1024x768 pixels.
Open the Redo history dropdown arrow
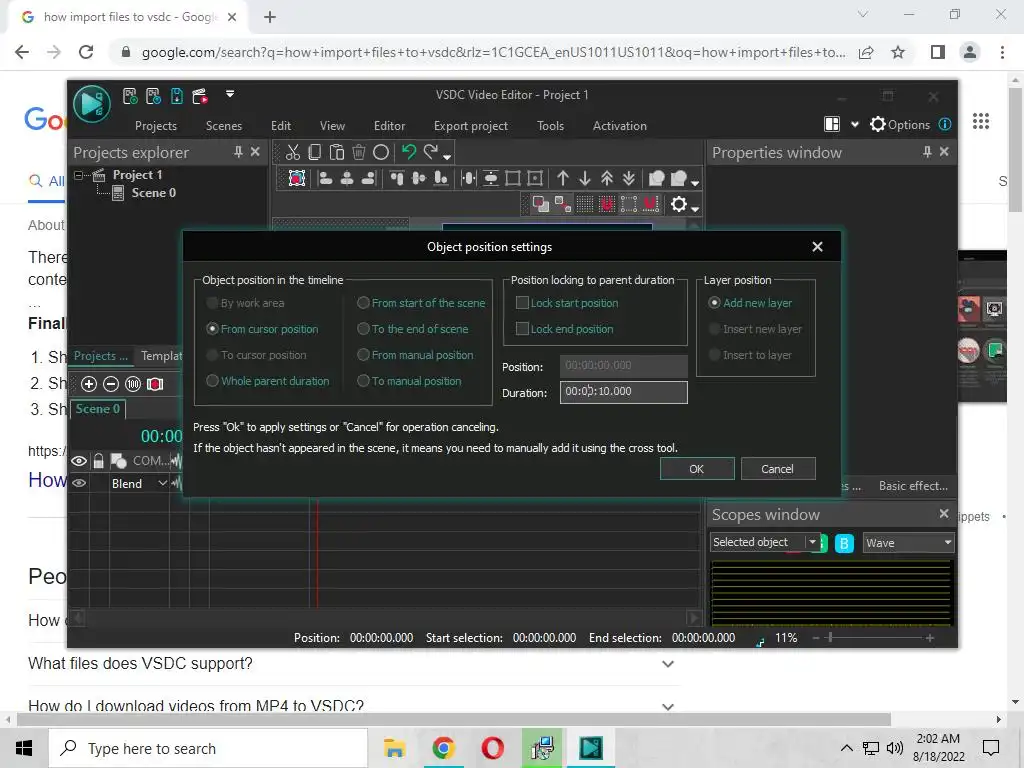pyautogui.click(x=447, y=157)
